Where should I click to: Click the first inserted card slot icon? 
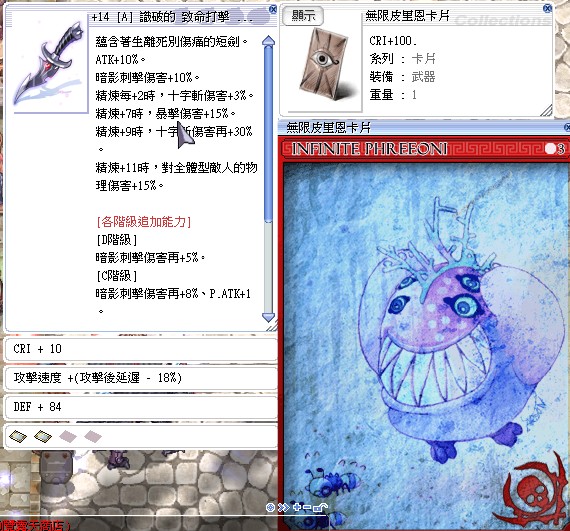click(x=18, y=436)
